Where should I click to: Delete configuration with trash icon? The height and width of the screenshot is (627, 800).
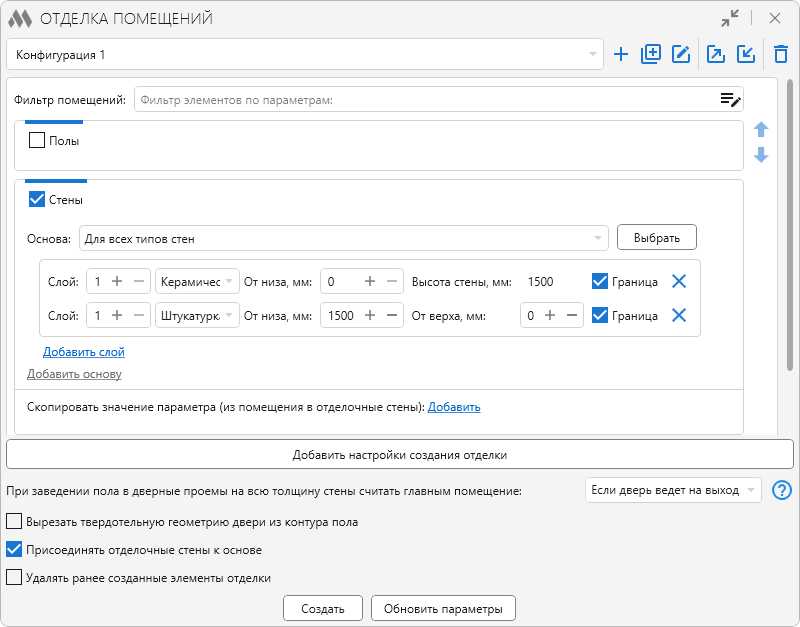pyautogui.click(x=781, y=54)
